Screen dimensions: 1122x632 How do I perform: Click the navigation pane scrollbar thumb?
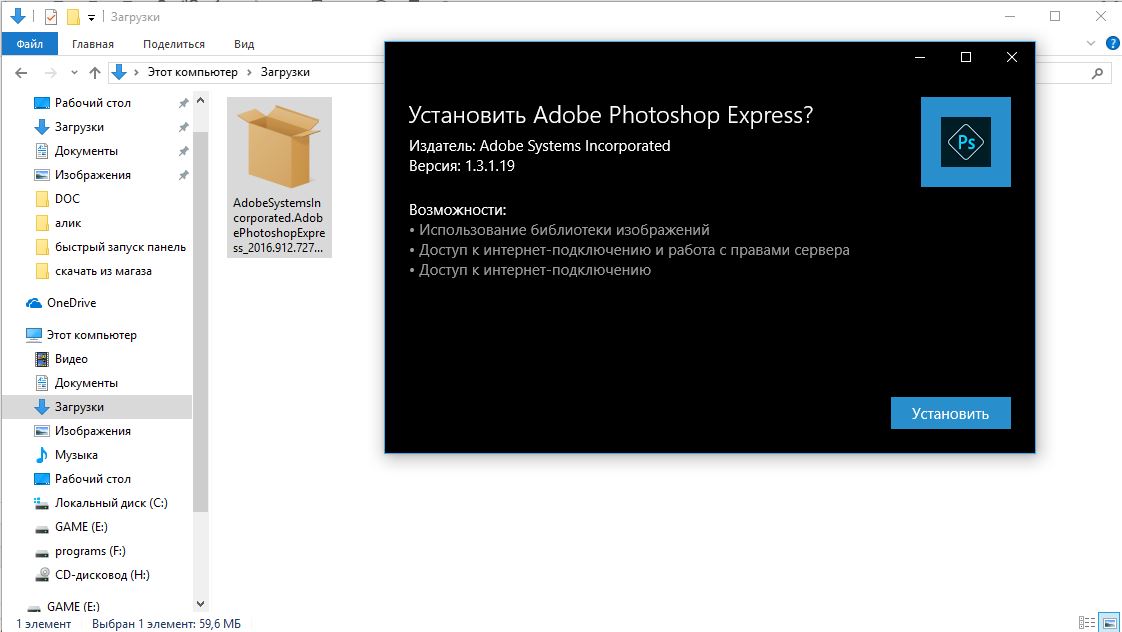(x=200, y=322)
